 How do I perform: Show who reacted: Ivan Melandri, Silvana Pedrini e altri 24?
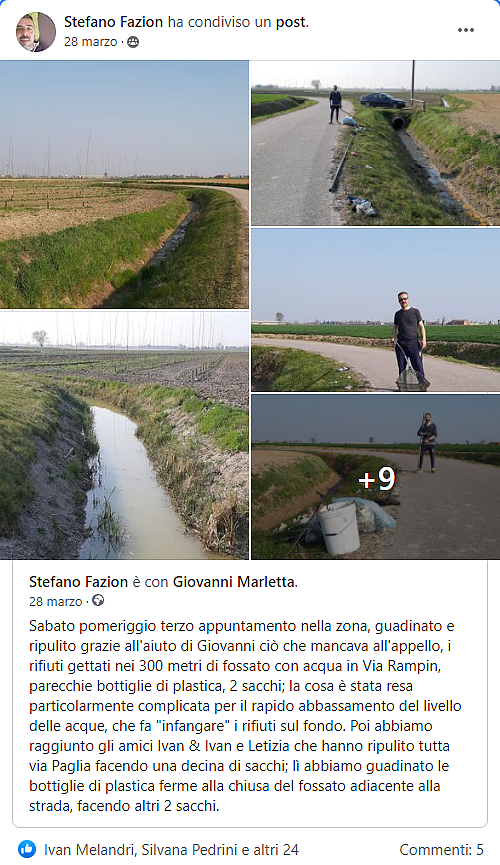tap(172, 850)
